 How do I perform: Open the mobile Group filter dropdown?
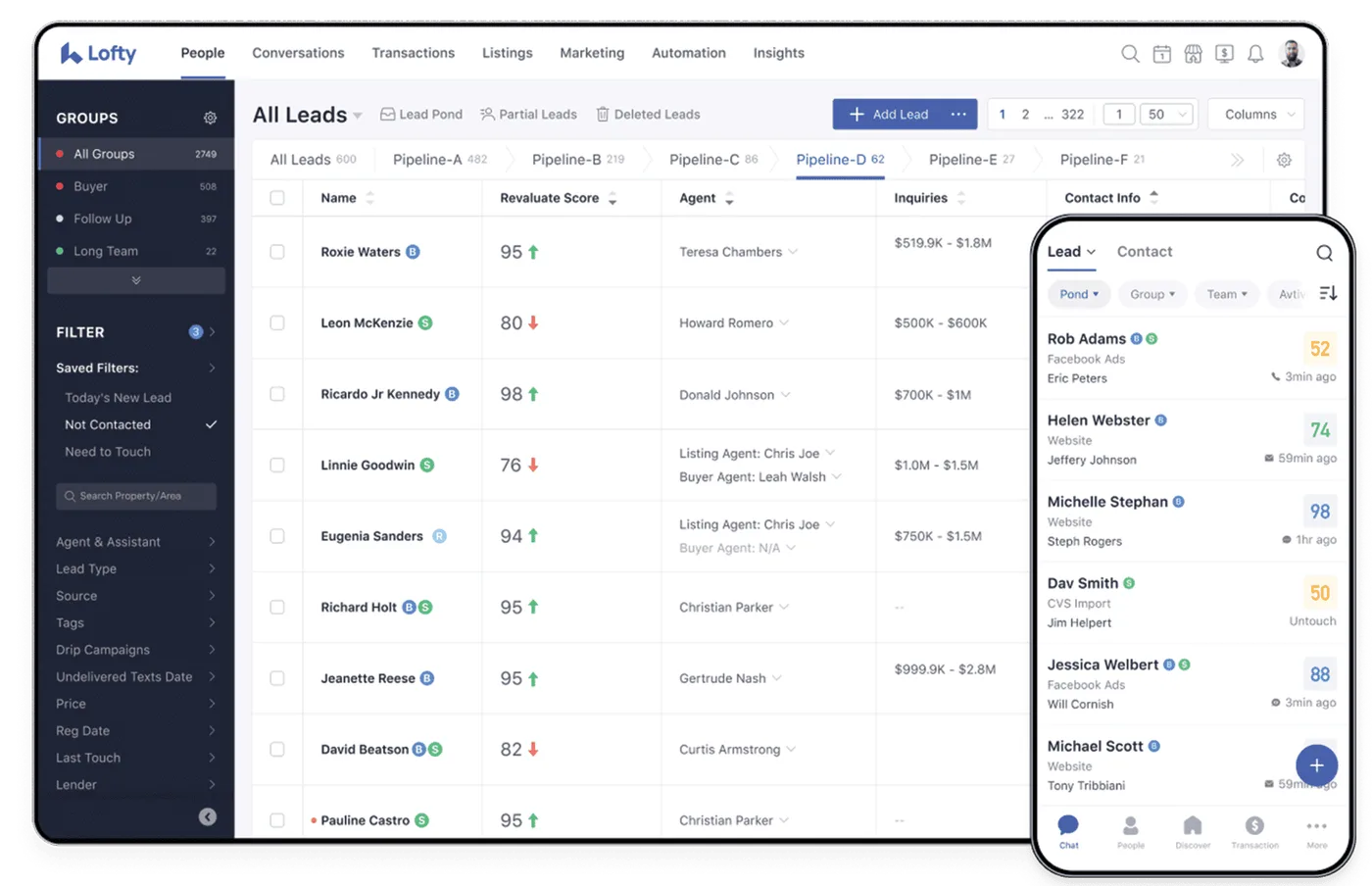[x=1151, y=294]
